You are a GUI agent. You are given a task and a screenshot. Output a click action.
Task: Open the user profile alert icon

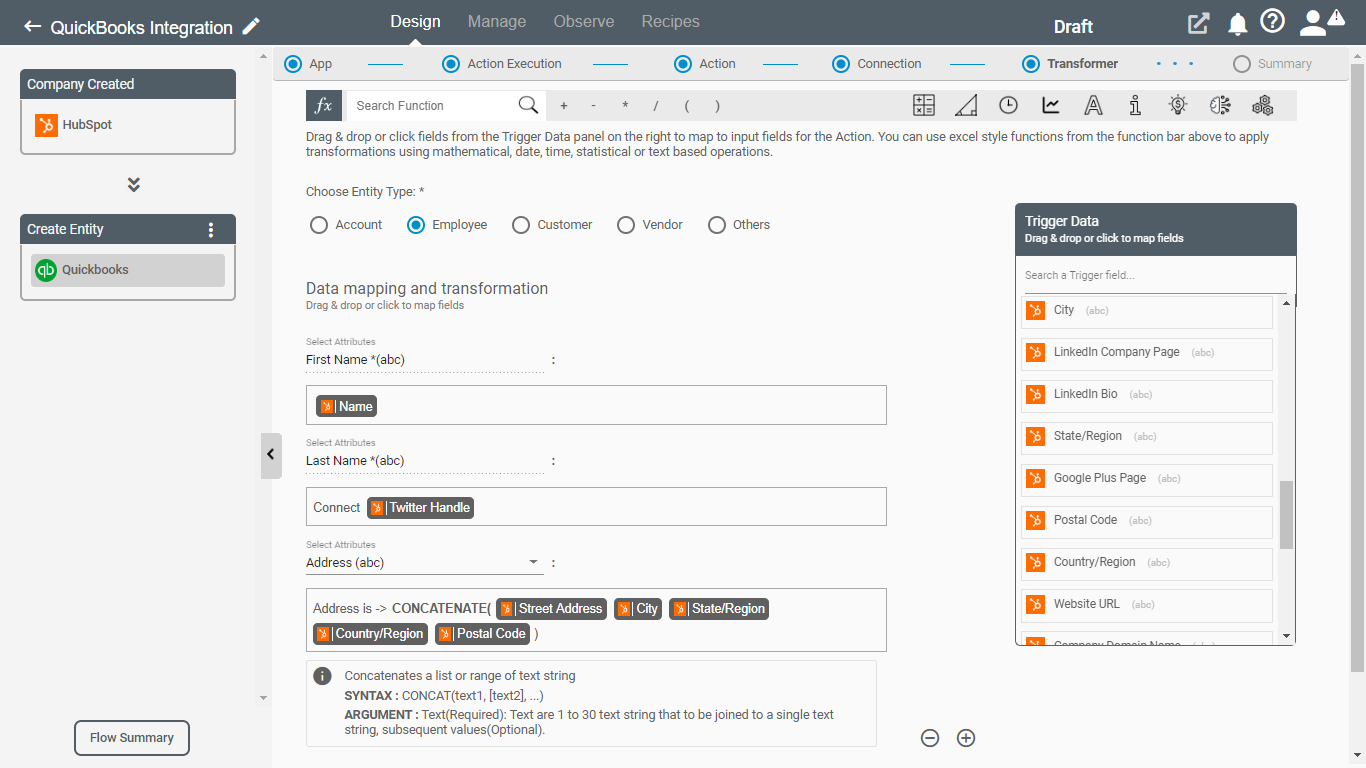[1321, 22]
